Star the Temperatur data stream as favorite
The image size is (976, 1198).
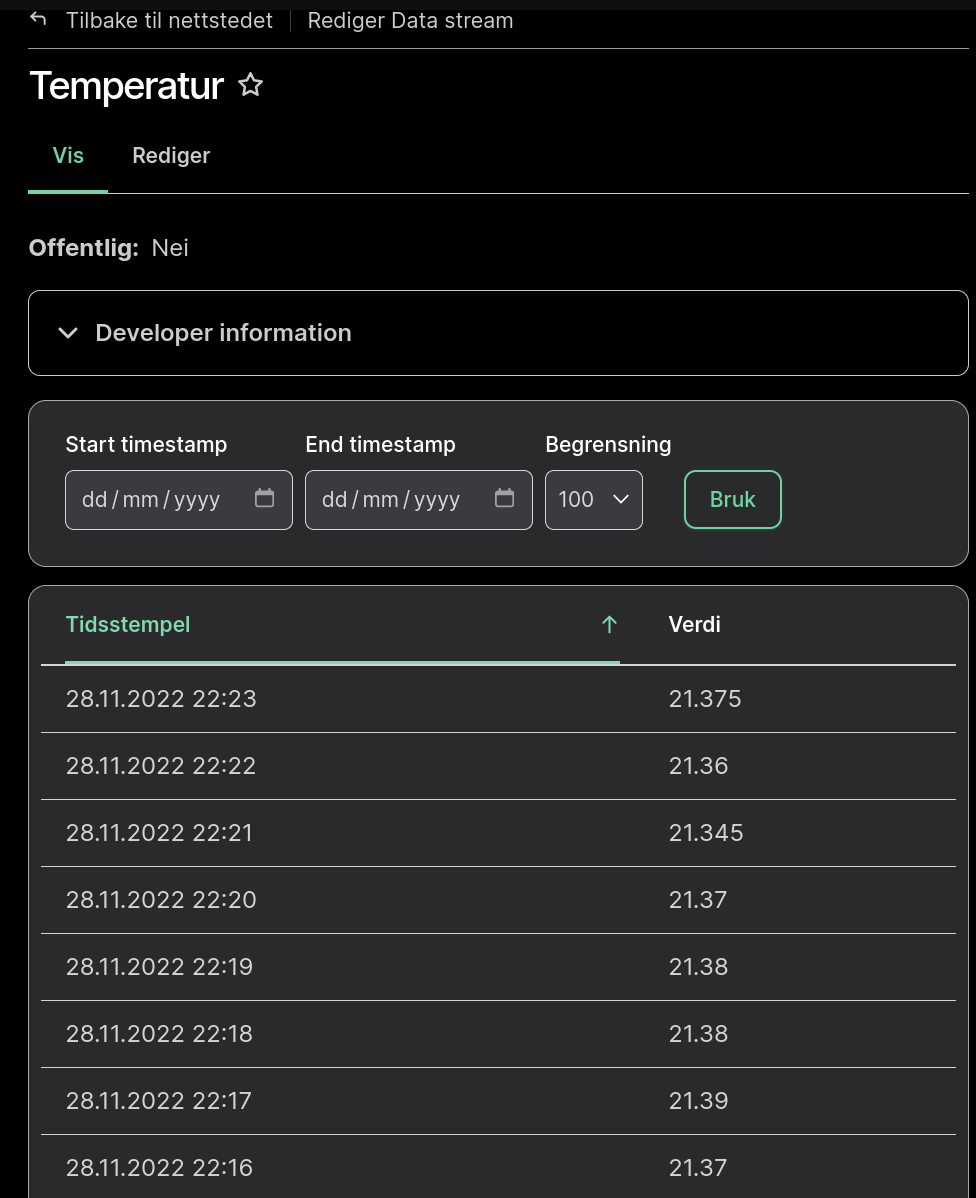pos(250,85)
